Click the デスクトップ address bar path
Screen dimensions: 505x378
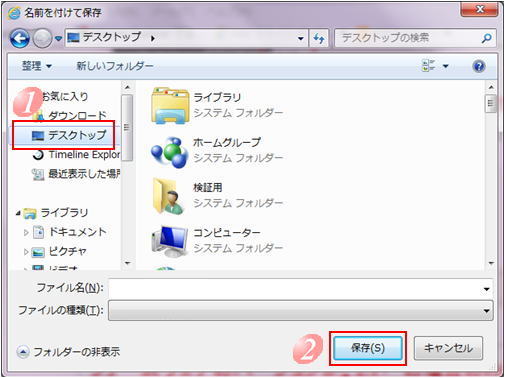click(x=112, y=37)
